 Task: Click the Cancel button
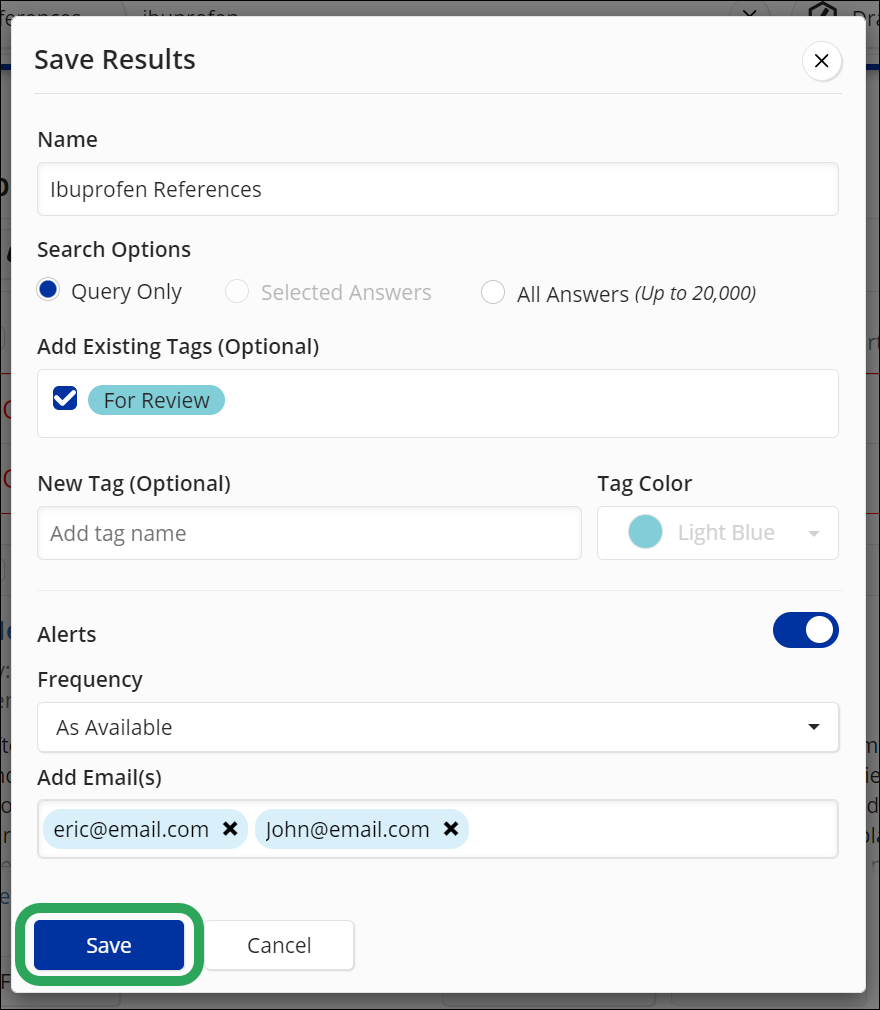point(279,945)
